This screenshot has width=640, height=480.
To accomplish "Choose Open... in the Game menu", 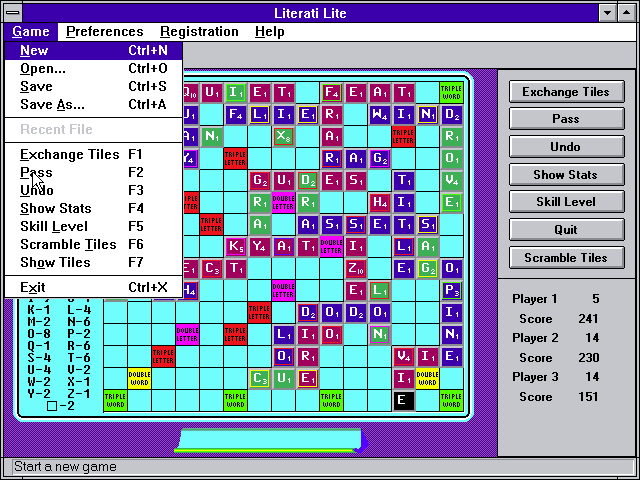I will pos(43,68).
